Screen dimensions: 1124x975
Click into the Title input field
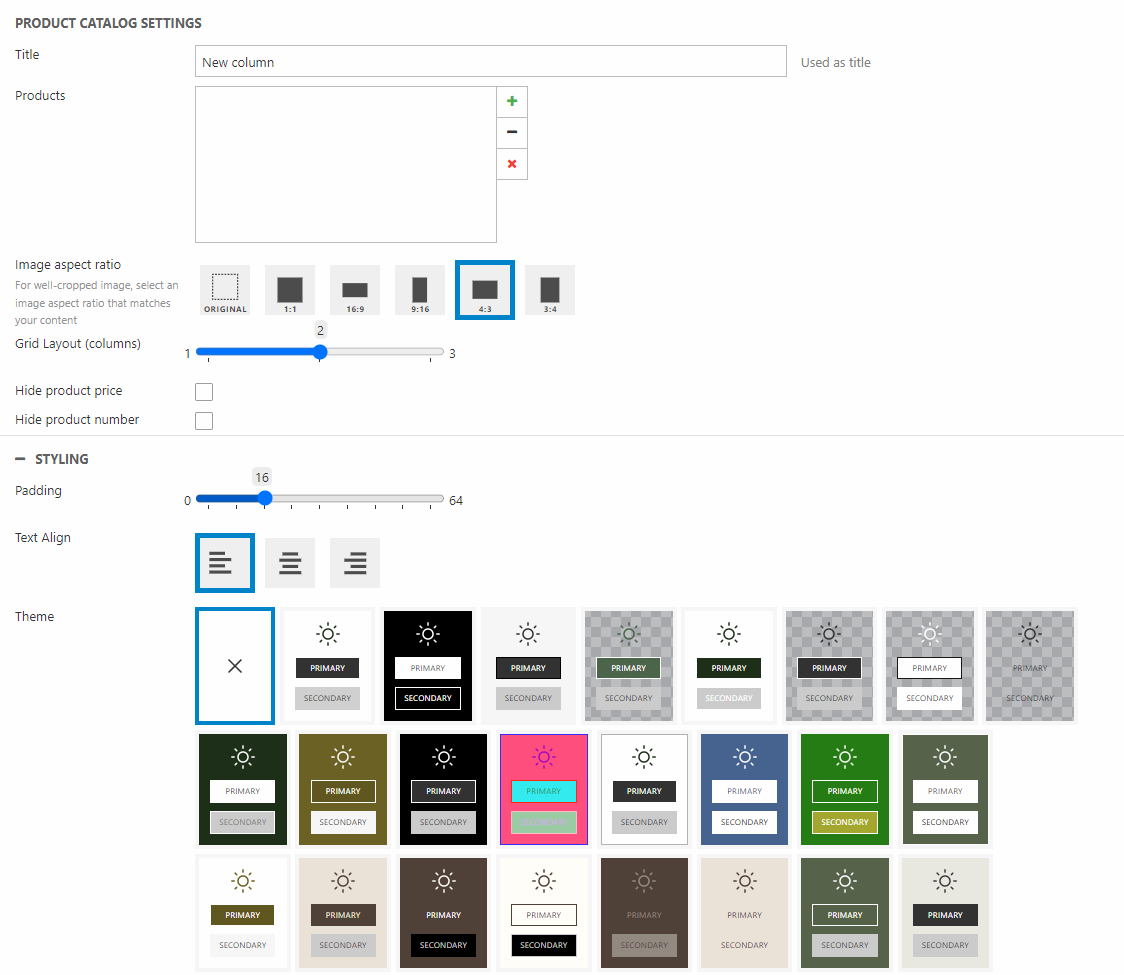click(490, 62)
